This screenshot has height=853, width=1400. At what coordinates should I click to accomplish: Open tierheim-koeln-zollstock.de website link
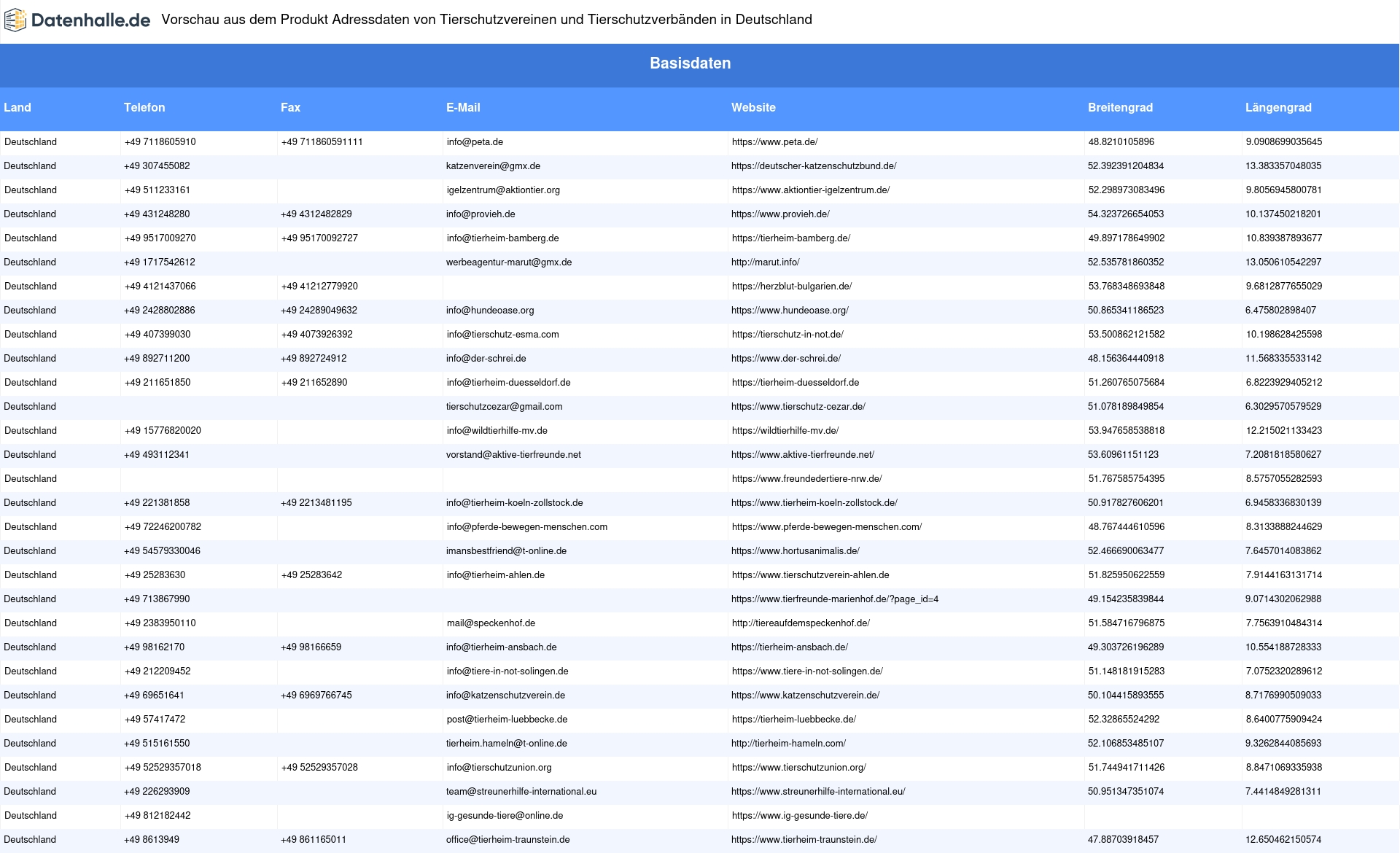[x=814, y=503]
